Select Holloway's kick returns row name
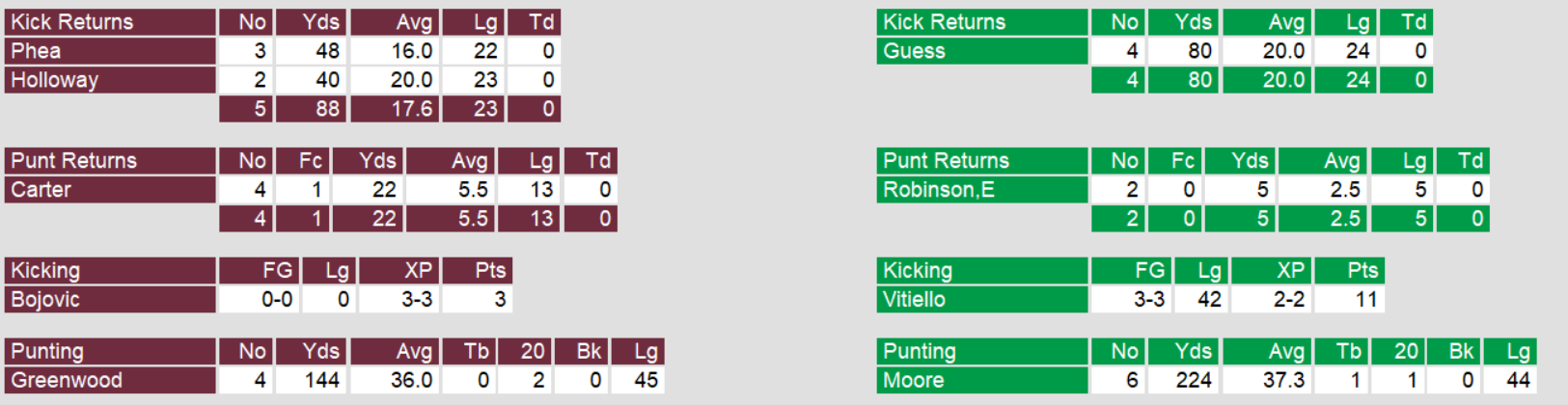Viewport: 1568px width, 405px height. point(55,80)
